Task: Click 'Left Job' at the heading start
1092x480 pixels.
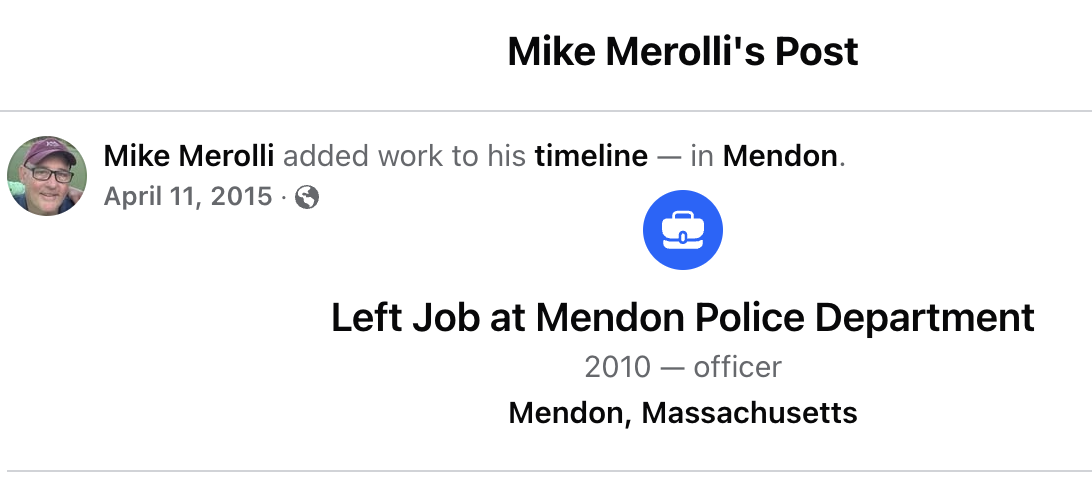Action: pos(405,318)
